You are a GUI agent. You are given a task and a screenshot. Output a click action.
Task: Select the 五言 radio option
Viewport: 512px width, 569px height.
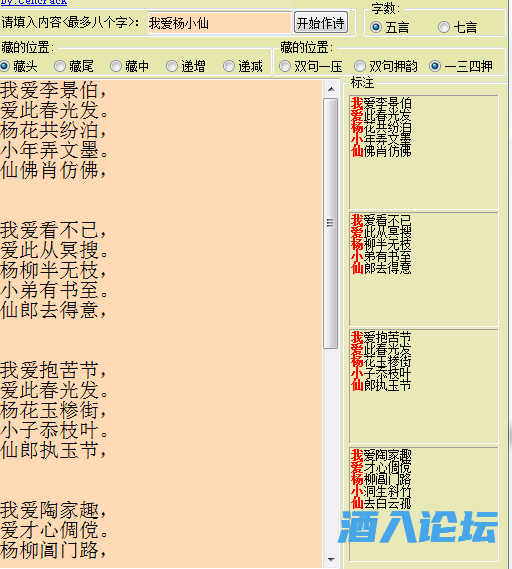pyautogui.click(x=390, y=27)
